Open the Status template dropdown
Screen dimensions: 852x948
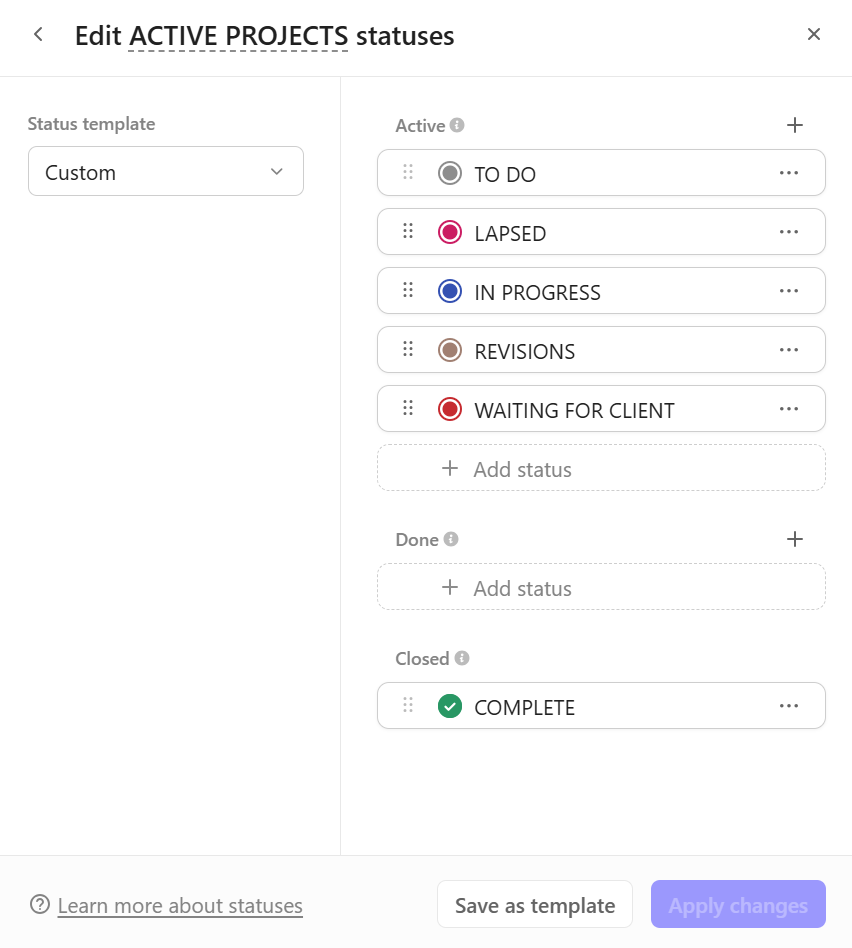166,172
